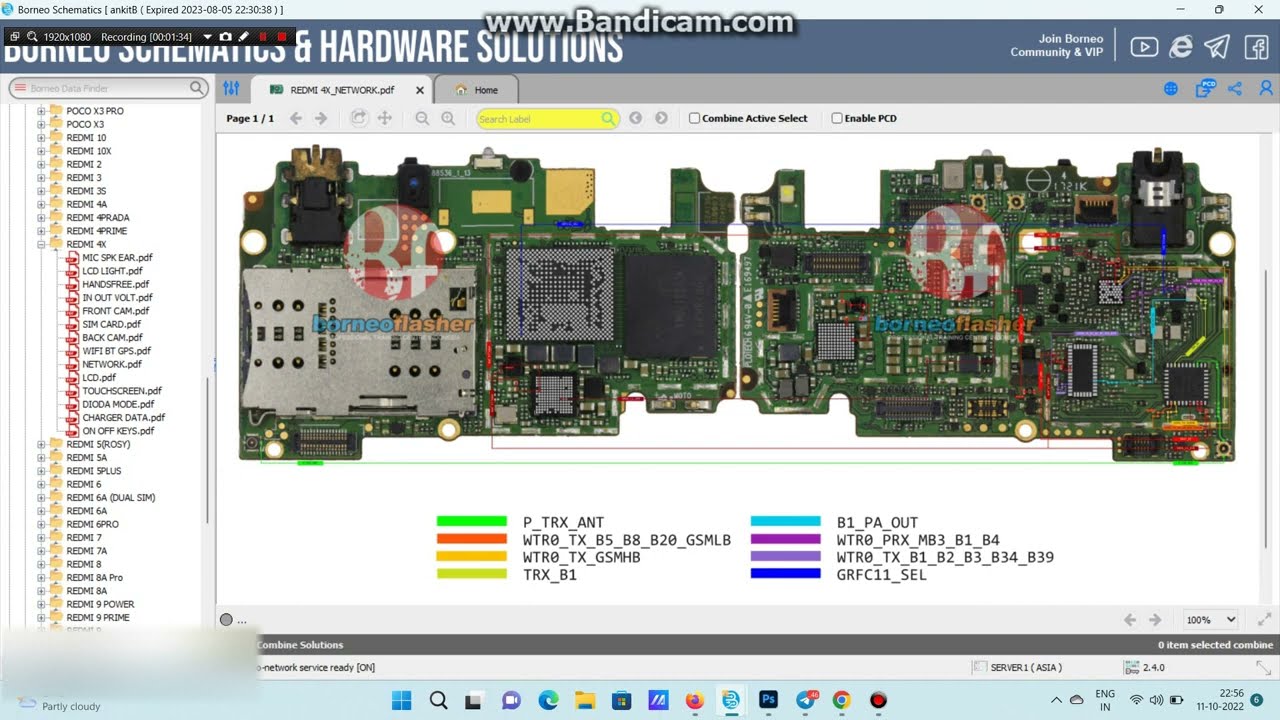
Task: Open Photoshop from the Windows taskbar
Action: pos(768,700)
